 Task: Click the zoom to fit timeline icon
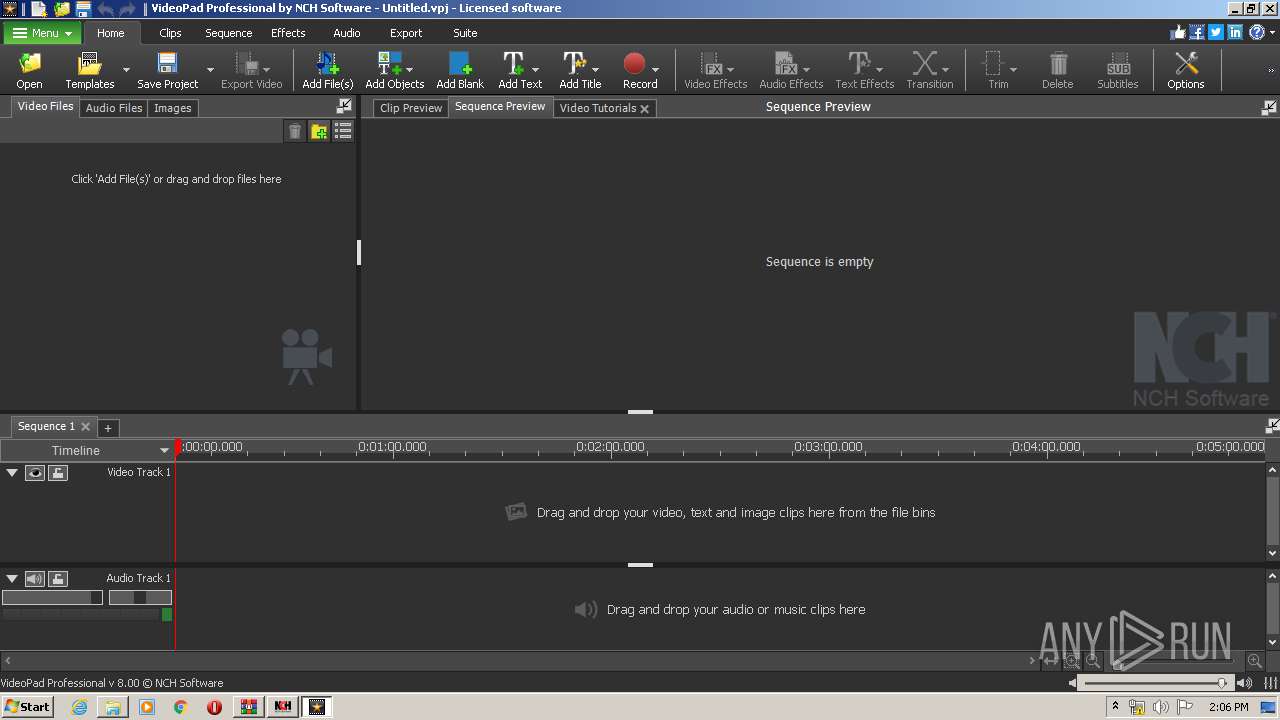[1049, 661]
